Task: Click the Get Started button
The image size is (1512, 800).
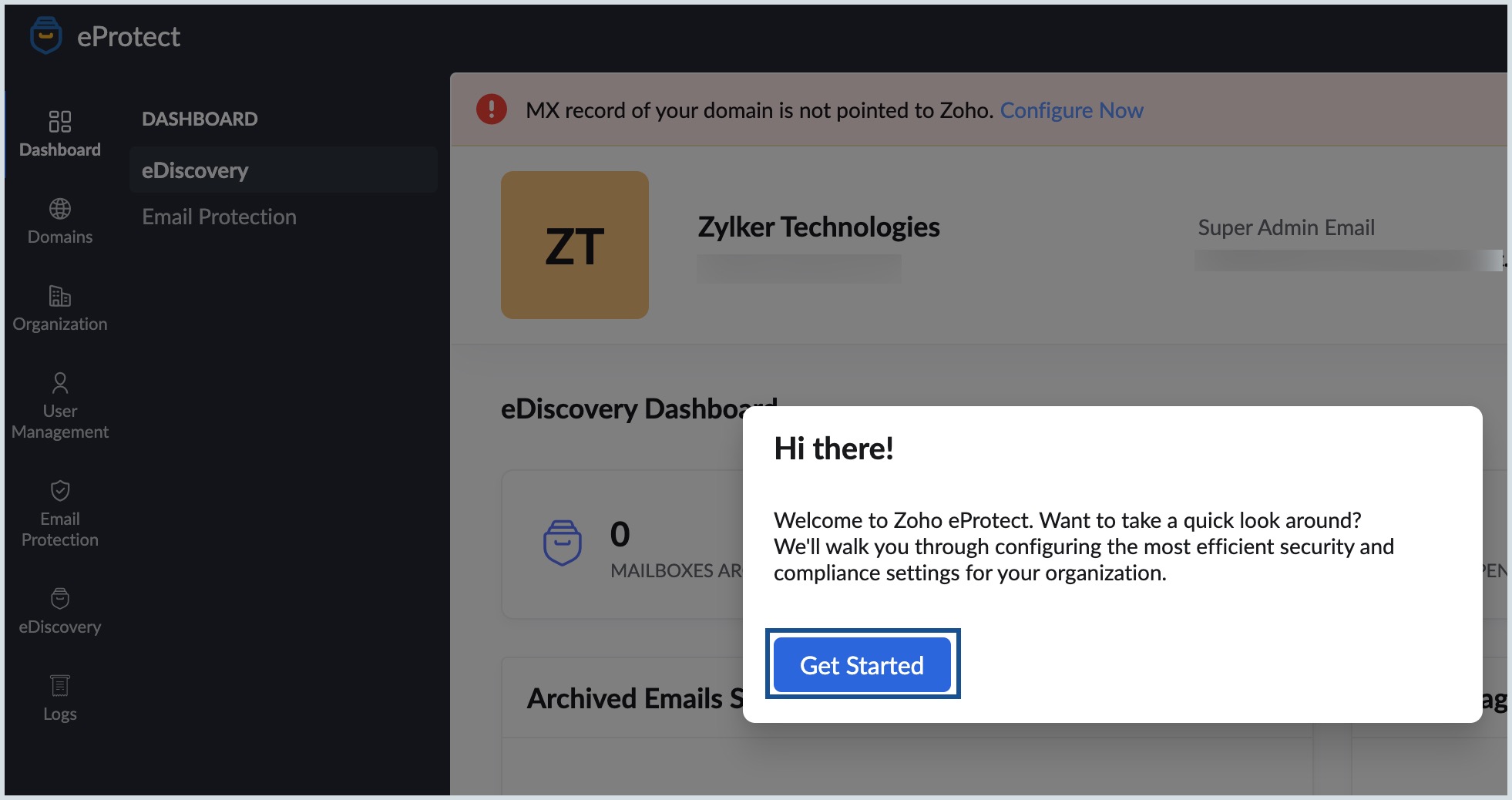Action: 862,664
